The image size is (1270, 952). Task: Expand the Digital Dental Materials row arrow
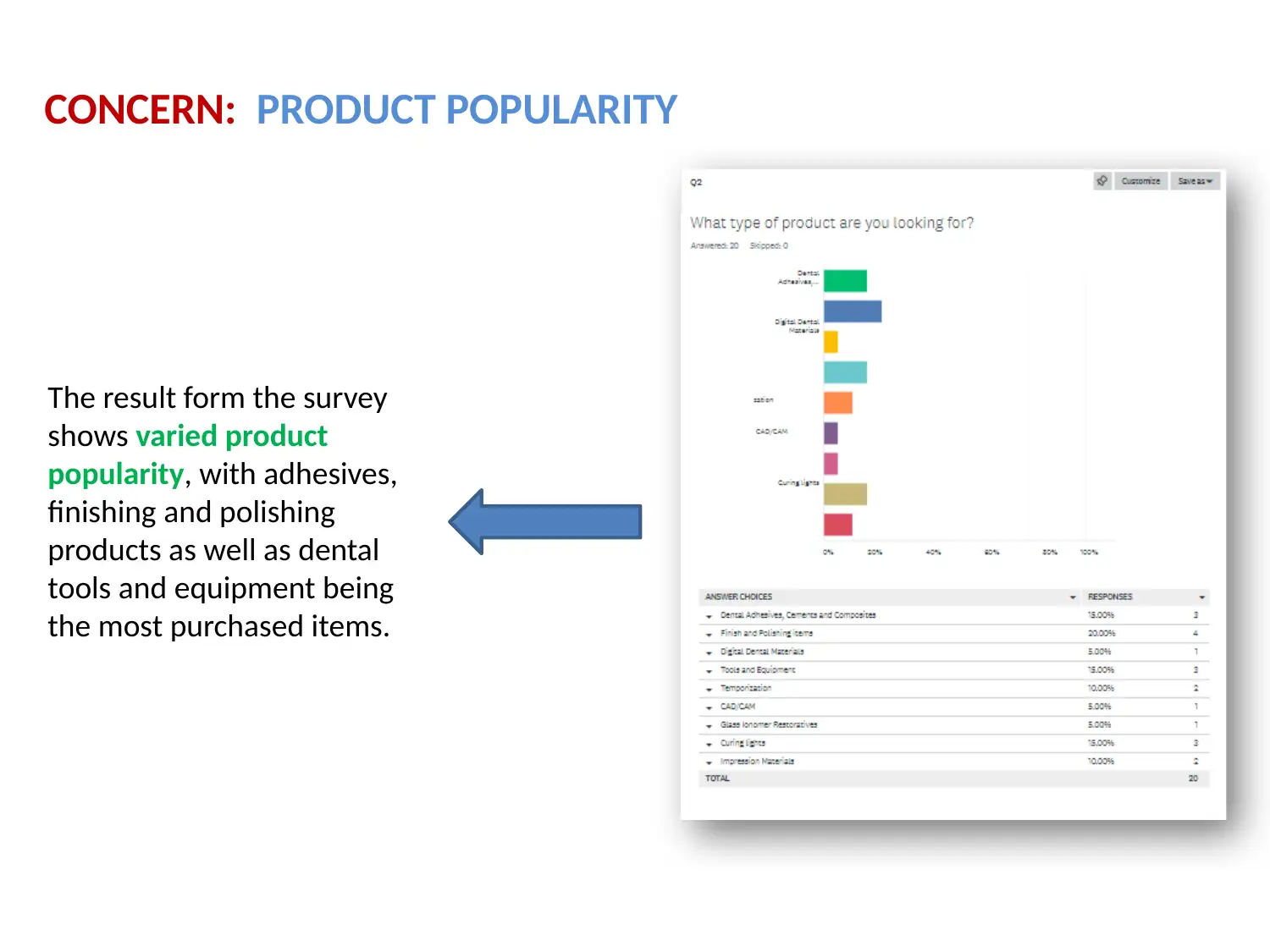[709, 652]
